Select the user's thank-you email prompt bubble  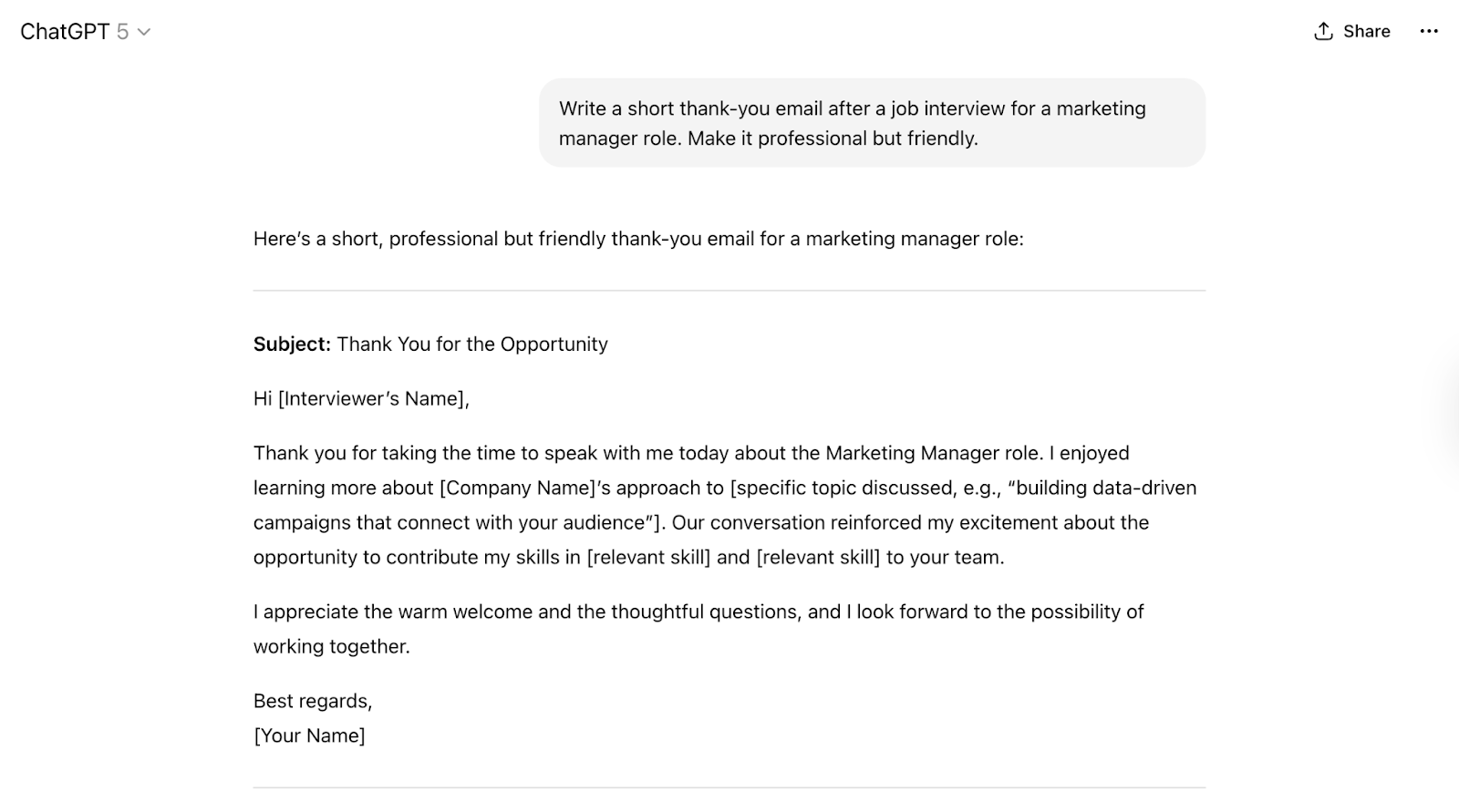(x=872, y=123)
